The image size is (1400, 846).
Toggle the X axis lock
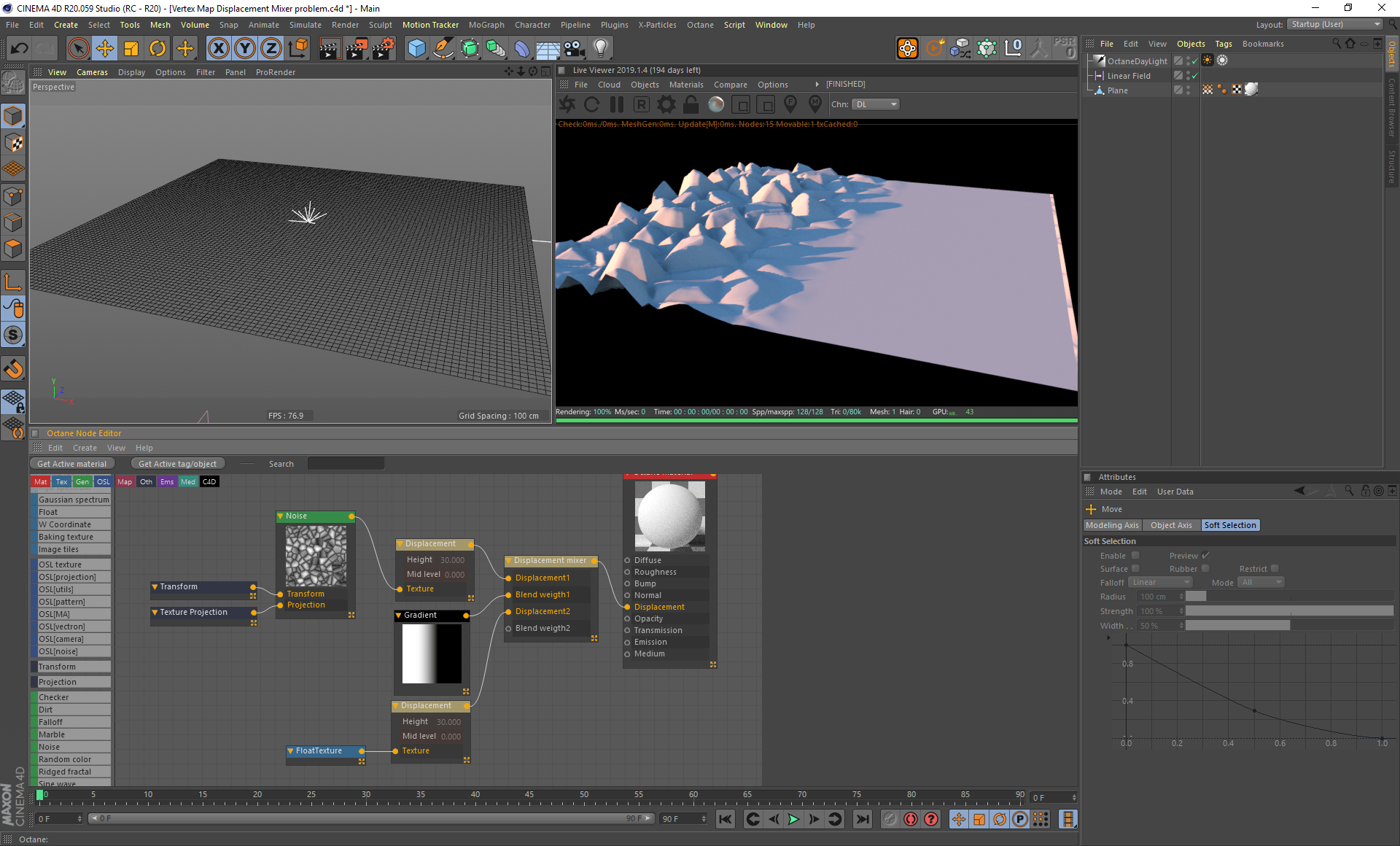click(x=218, y=49)
